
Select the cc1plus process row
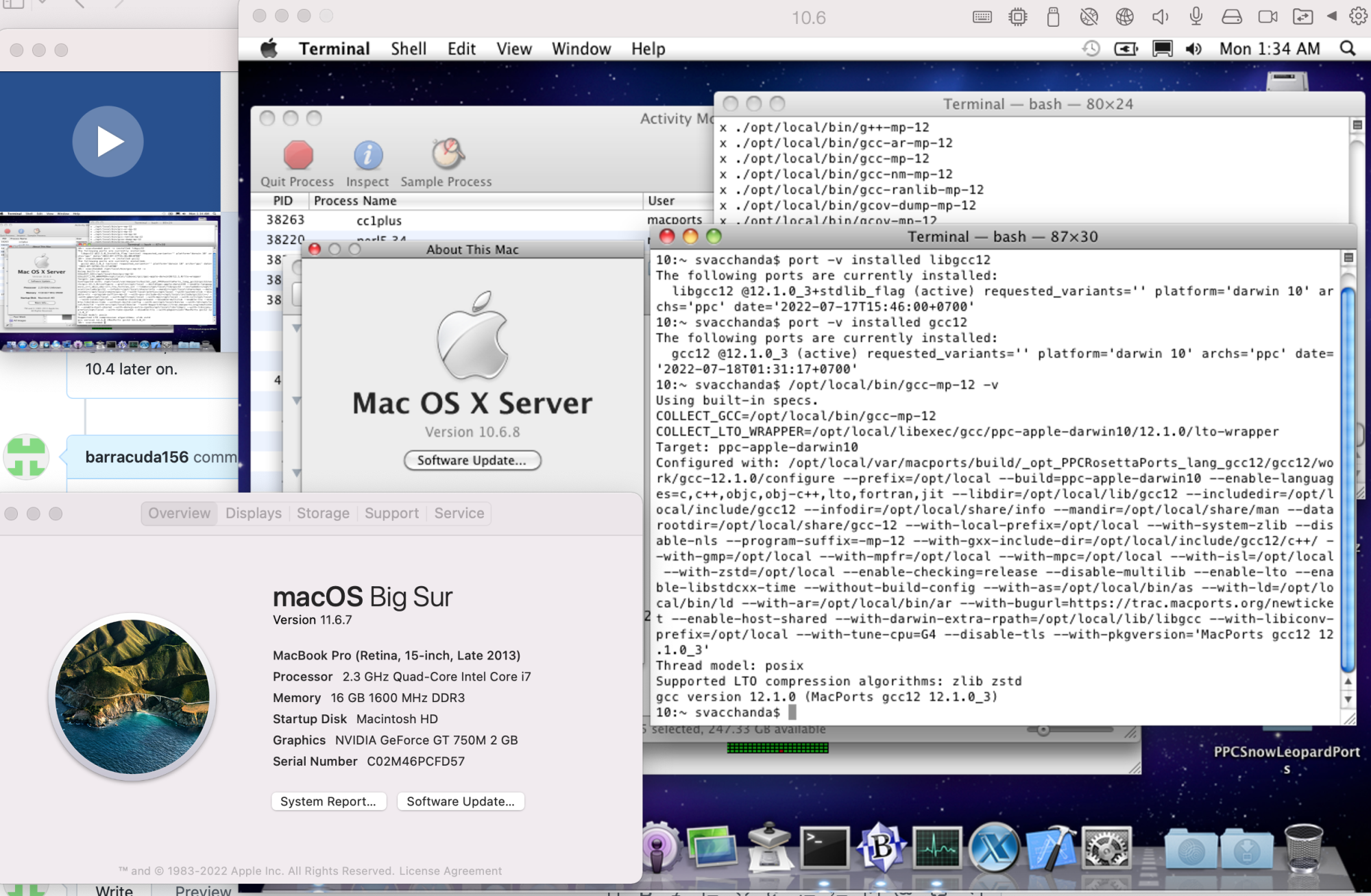pyautogui.click(x=483, y=220)
